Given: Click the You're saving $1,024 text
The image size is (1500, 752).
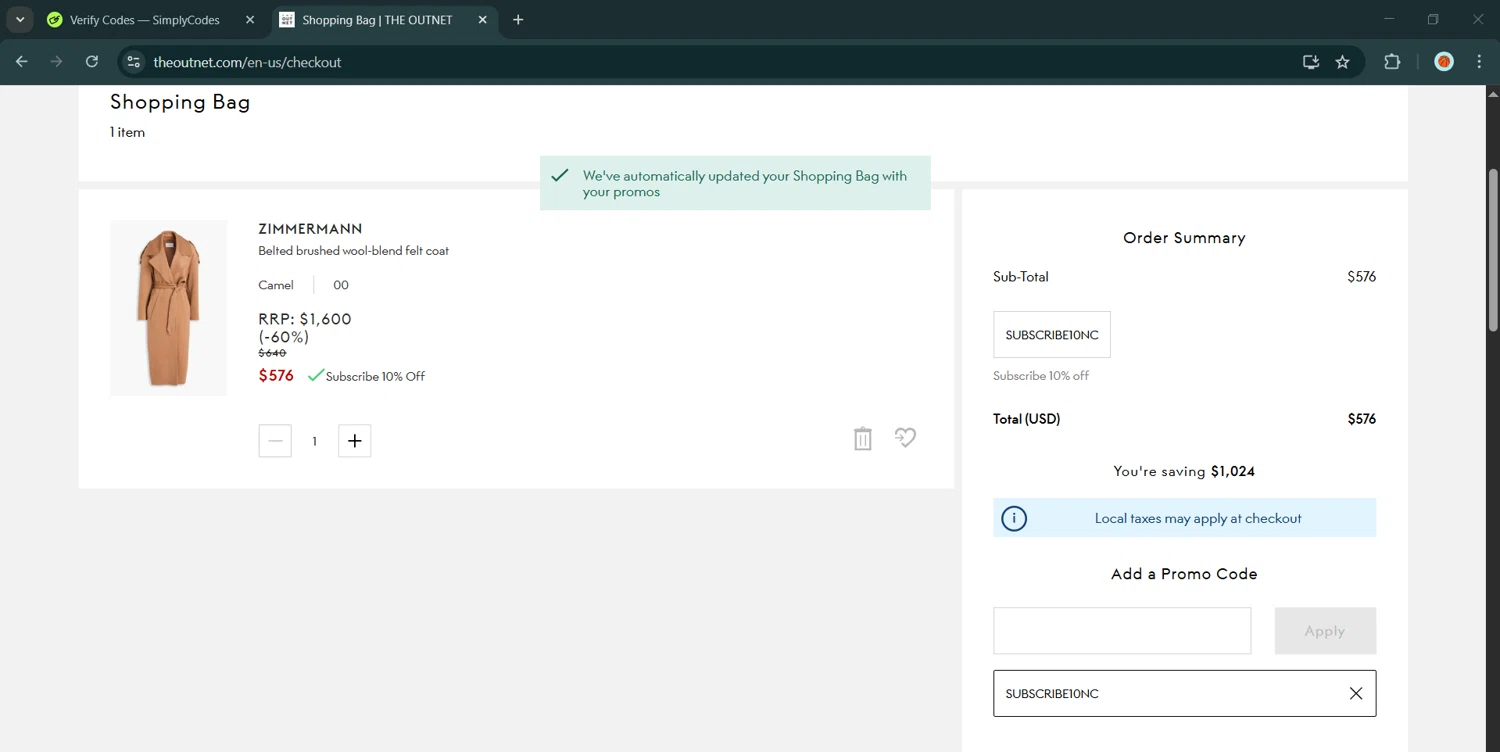Looking at the screenshot, I should coord(1184,471).
